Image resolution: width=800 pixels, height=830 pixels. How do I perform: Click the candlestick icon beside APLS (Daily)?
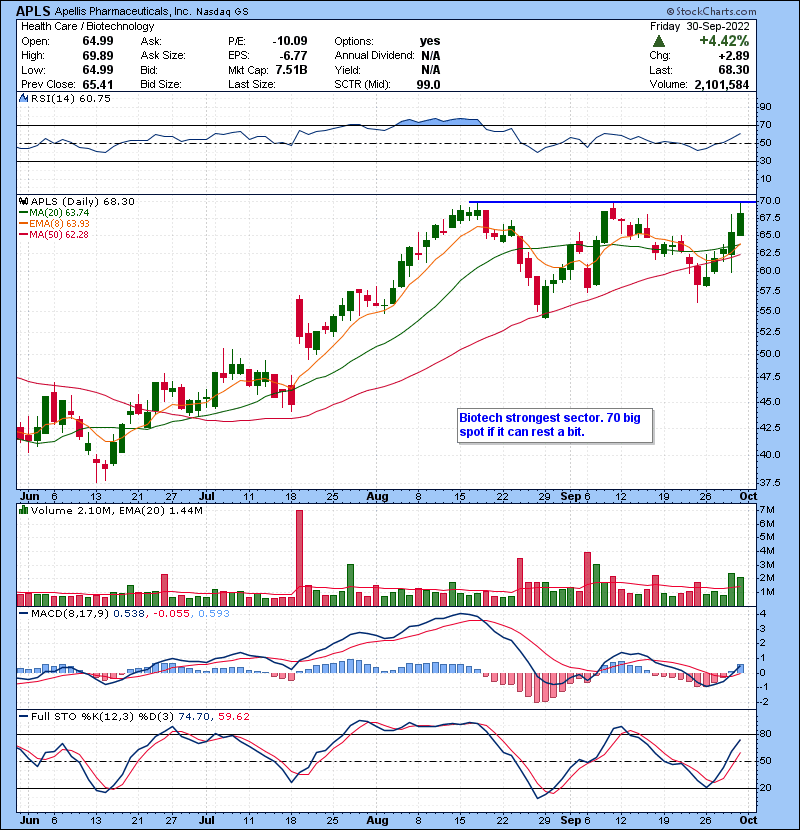pos(23,201)
